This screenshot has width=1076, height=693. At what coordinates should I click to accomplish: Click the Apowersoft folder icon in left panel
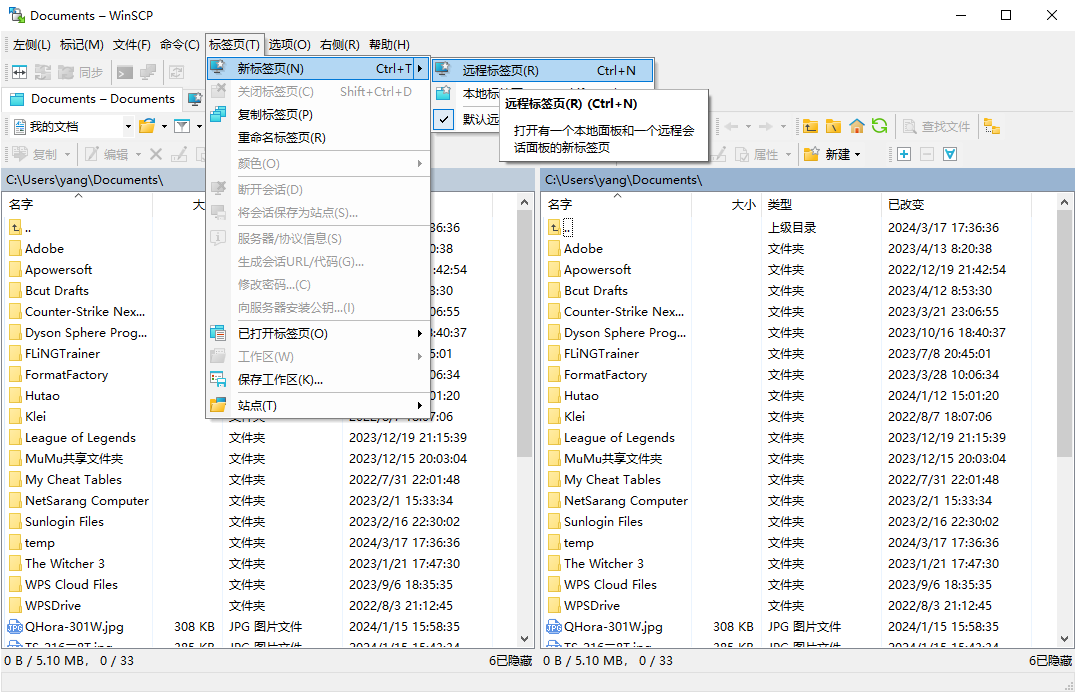15,270
